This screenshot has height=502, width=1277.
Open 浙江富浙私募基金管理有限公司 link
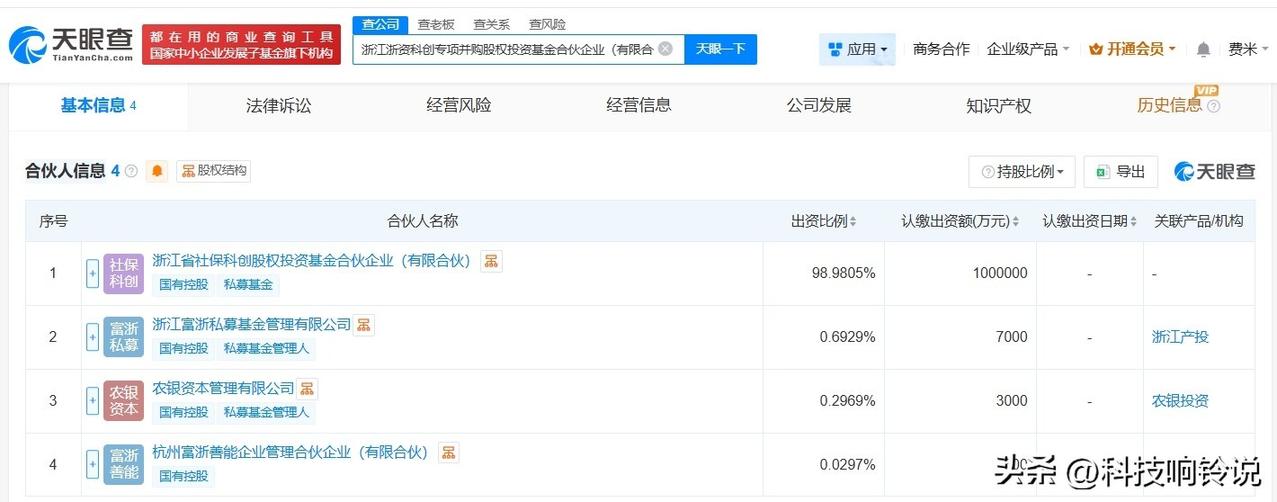pyautogui.click(x=252, y=325)
